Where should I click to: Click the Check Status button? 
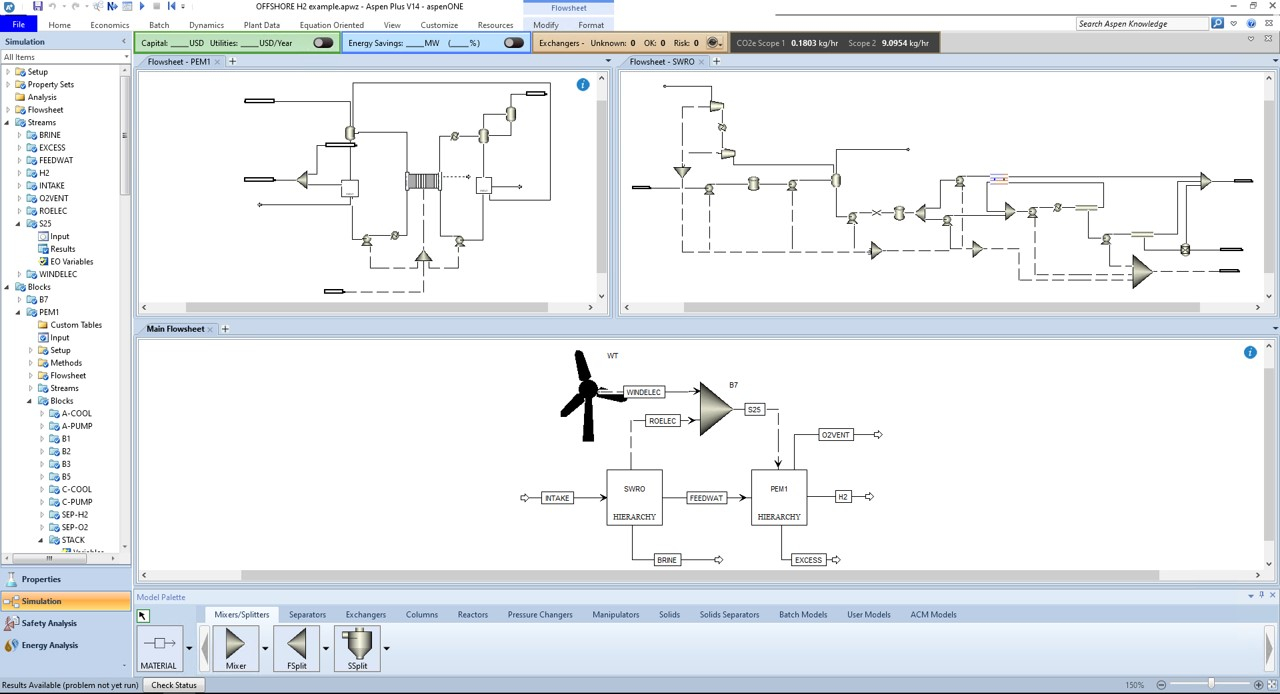coord(174,685)
